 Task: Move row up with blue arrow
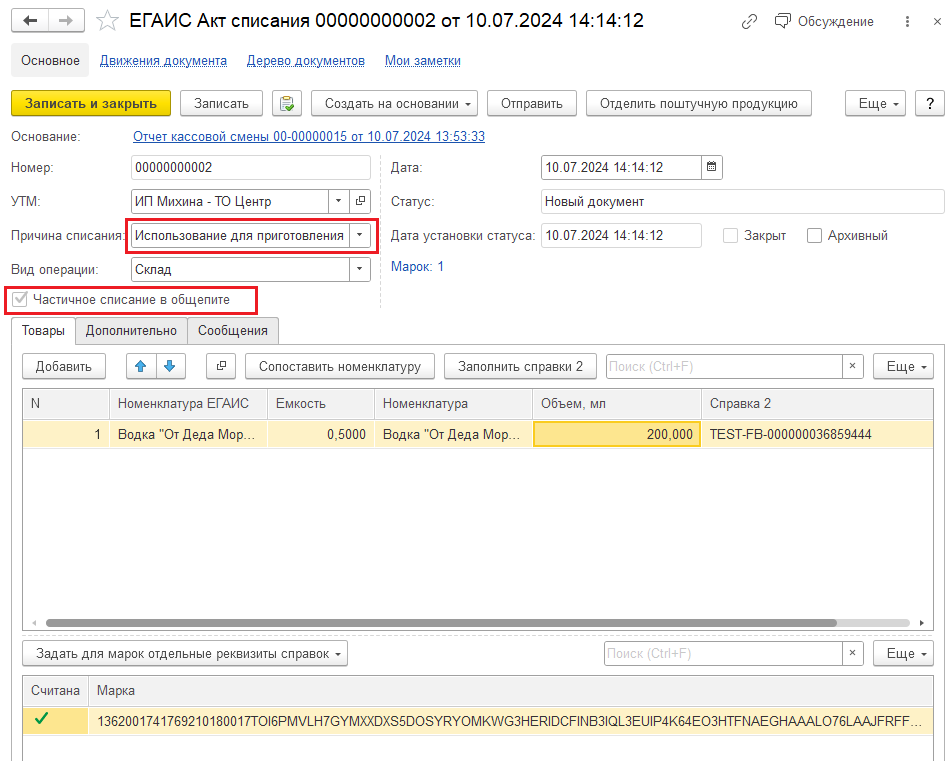click(140, 366)
